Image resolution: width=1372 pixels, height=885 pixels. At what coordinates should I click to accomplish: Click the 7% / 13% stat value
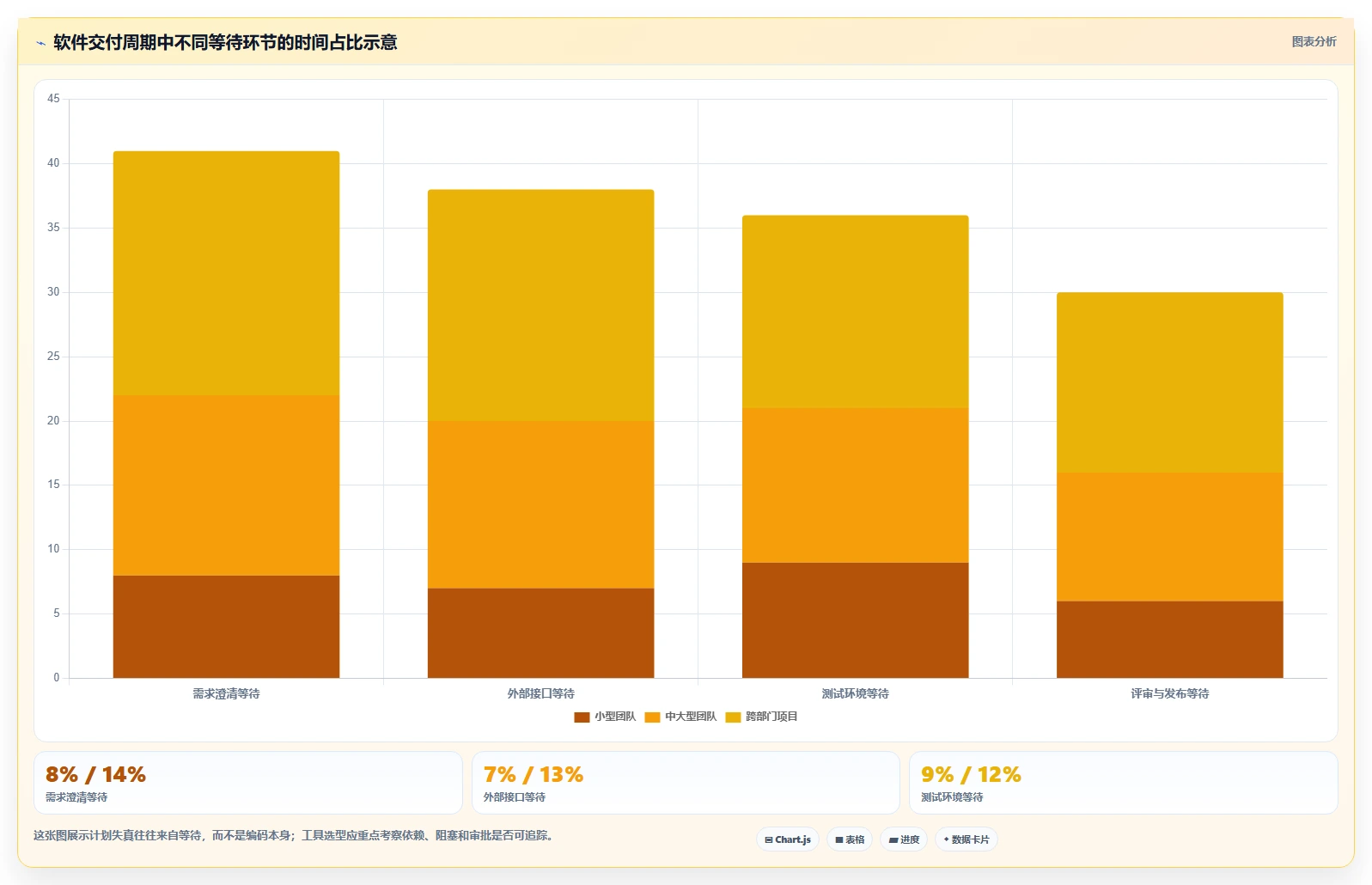[534, 774]
